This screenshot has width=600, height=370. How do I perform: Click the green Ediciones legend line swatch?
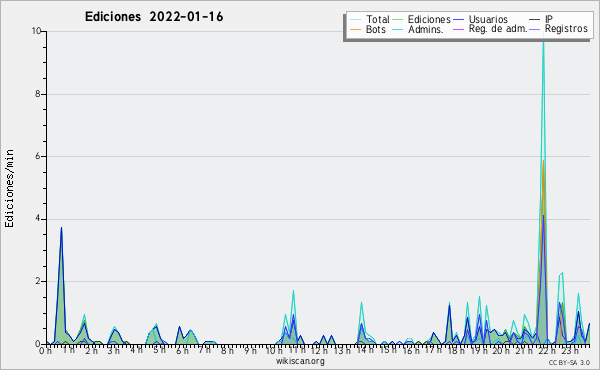tap(398, 20)
